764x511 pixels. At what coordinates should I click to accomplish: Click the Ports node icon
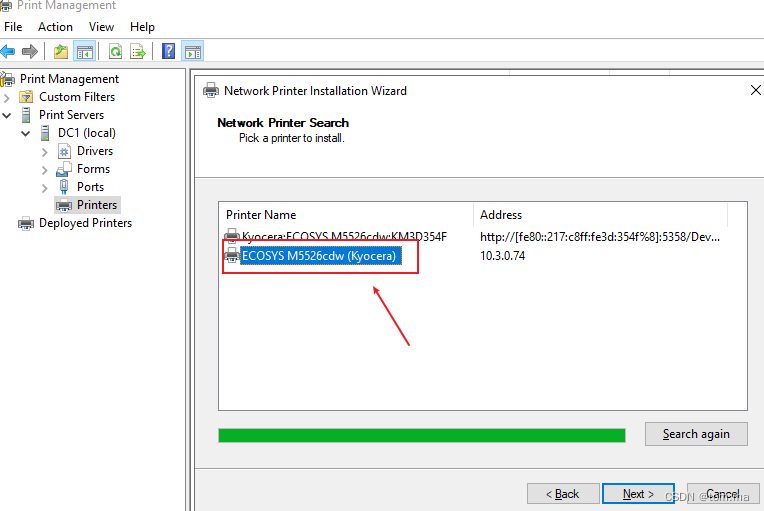click(64, 187)
